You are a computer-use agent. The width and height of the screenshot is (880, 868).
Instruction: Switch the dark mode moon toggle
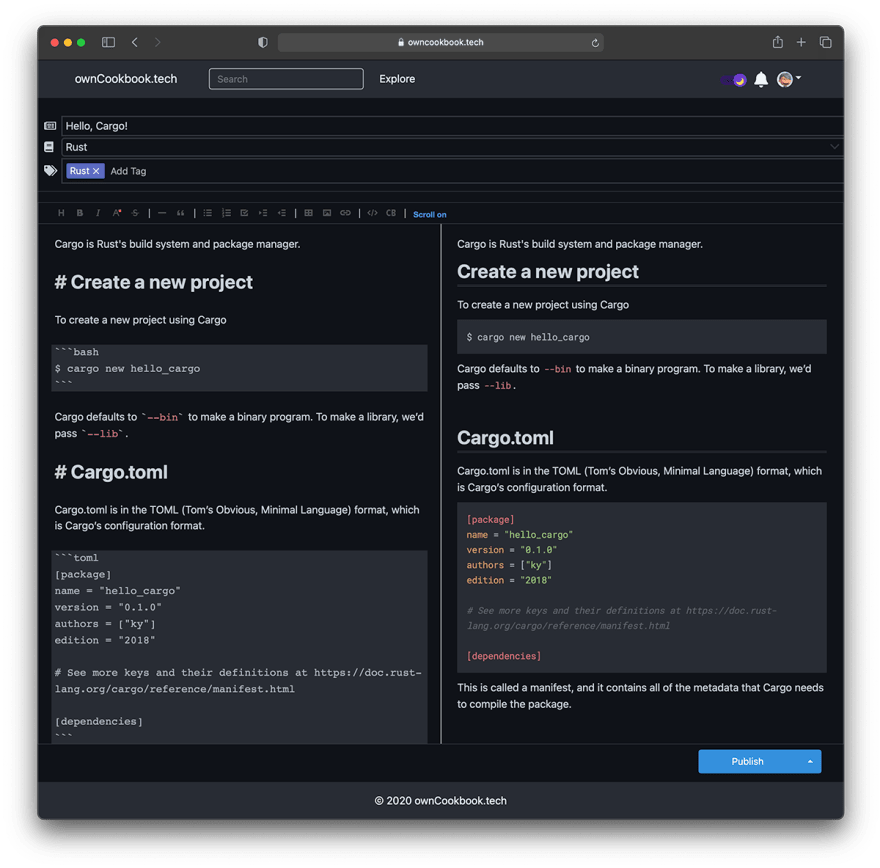point(734,80)
